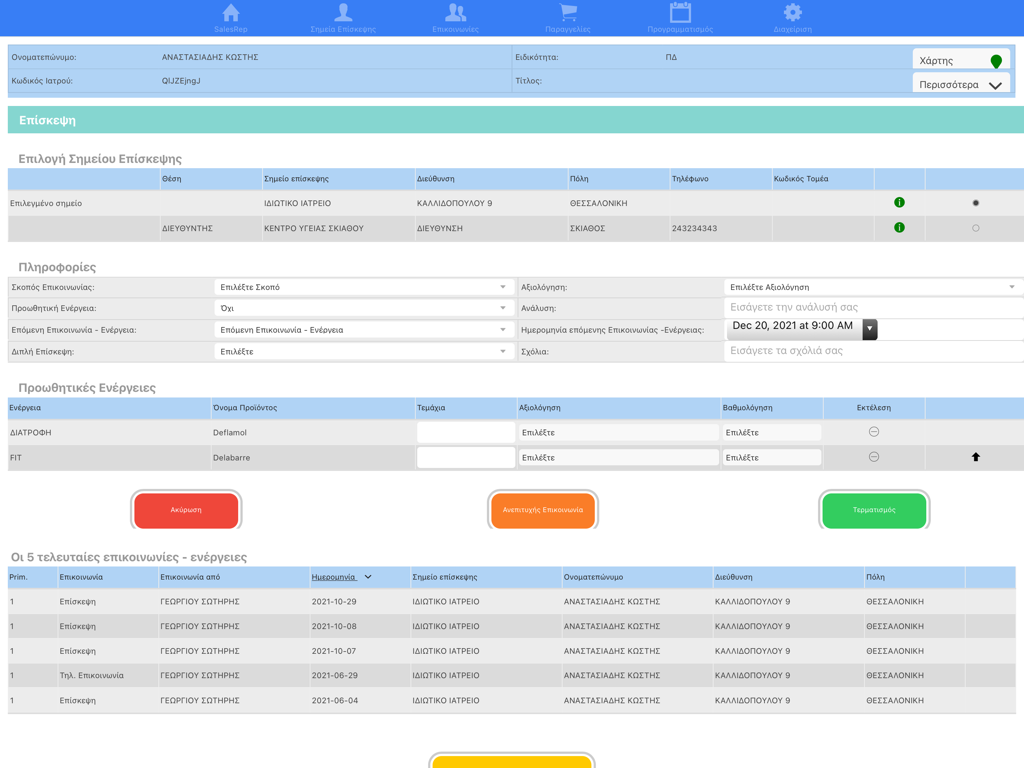Expand the Περισσότερα section
Image resolution: width=1024 pixels, height=768 pixels.
click(960, 85)
